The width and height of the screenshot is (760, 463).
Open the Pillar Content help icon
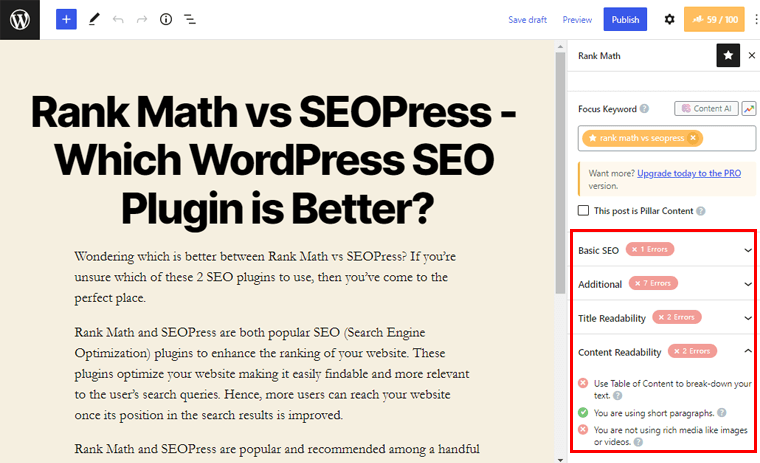click(x=701, y=211)
